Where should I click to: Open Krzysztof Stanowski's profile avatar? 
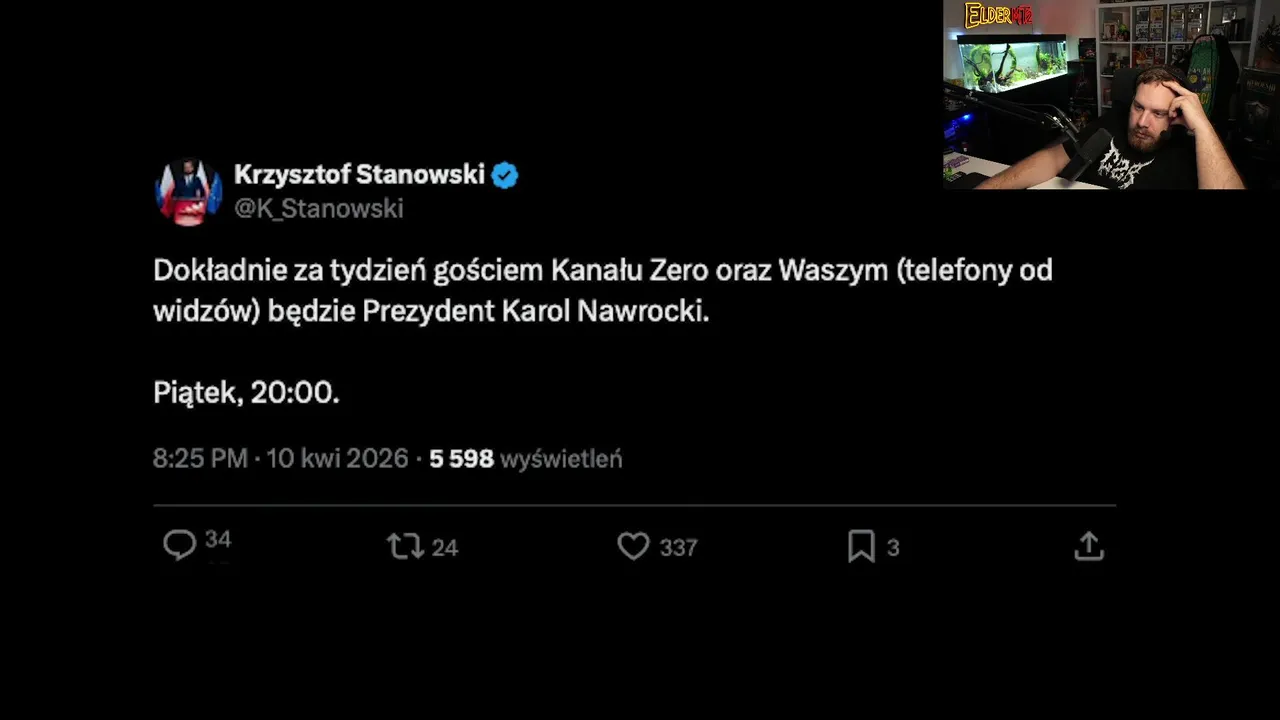[188, 192]
